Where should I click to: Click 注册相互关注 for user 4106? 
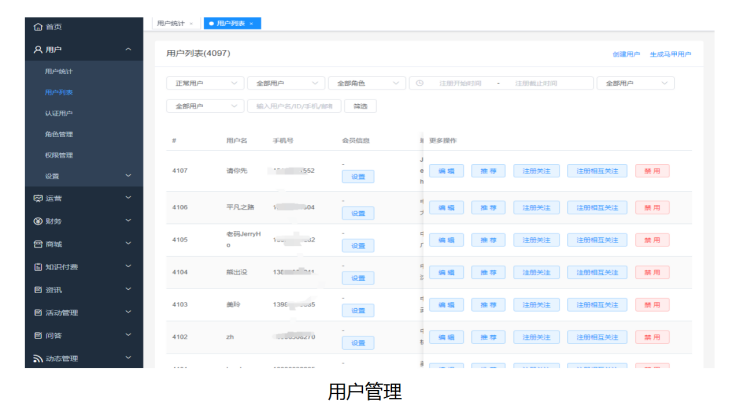click(x=597, y=208)
